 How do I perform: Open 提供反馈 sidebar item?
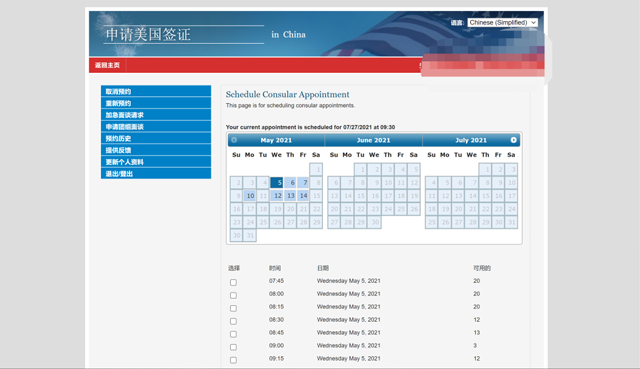[x=156, y=150]
